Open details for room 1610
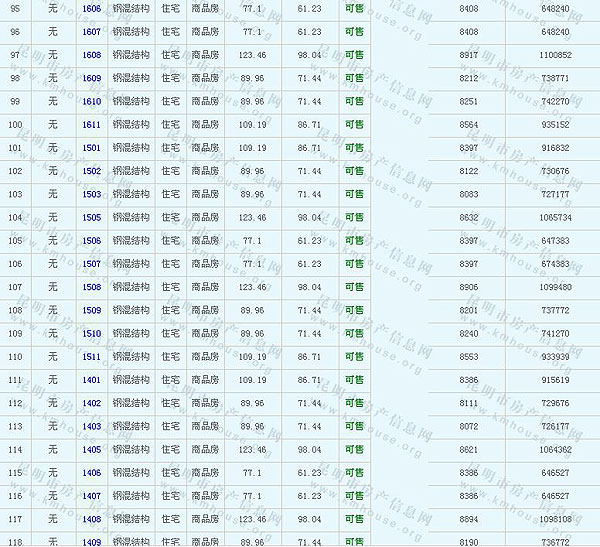The width and height of the screenshot is (600, 547). point(91,101)
